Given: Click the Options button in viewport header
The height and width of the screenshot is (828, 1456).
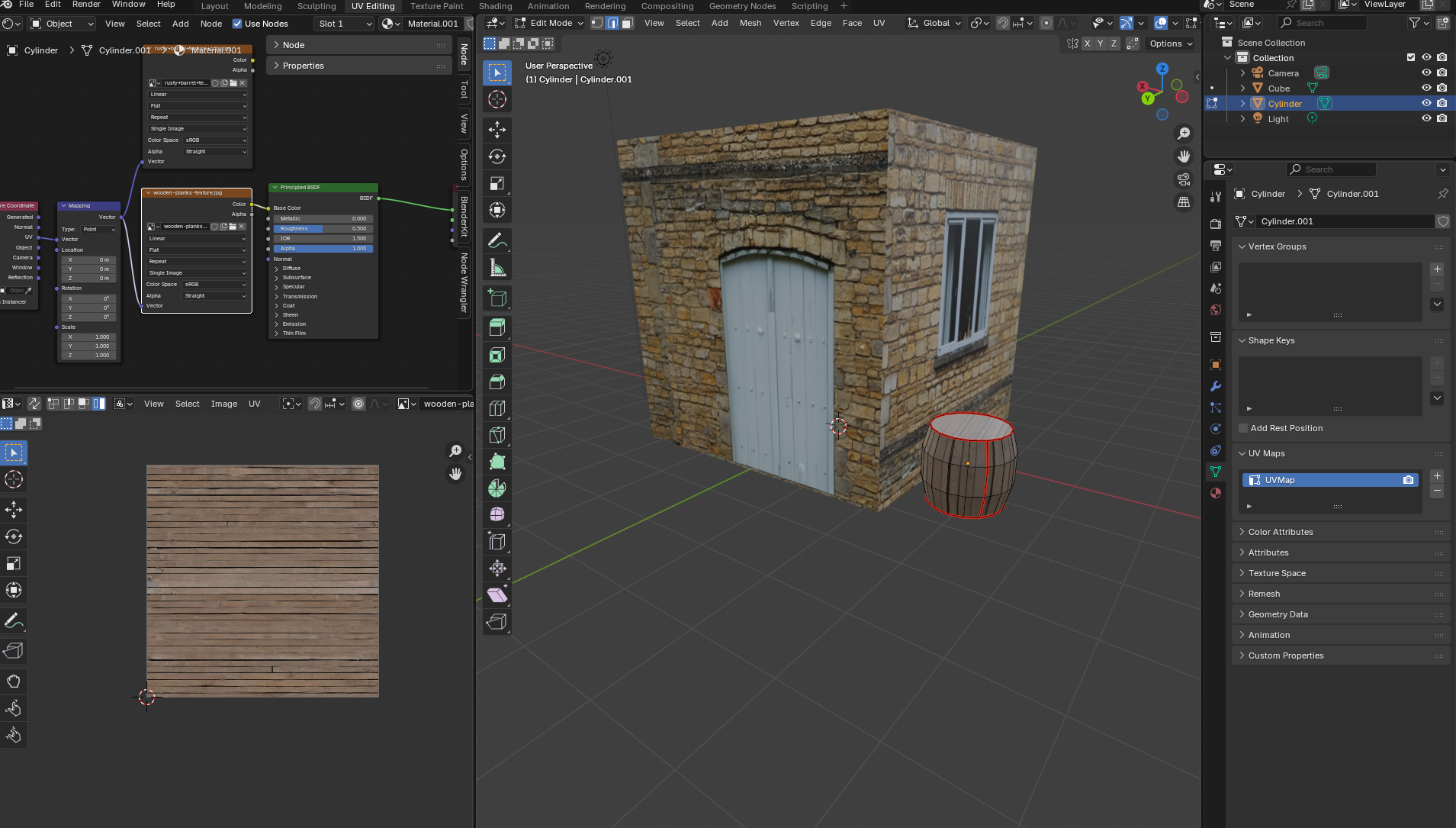Looking at the screenshot, I should (x=1170, y=43).
